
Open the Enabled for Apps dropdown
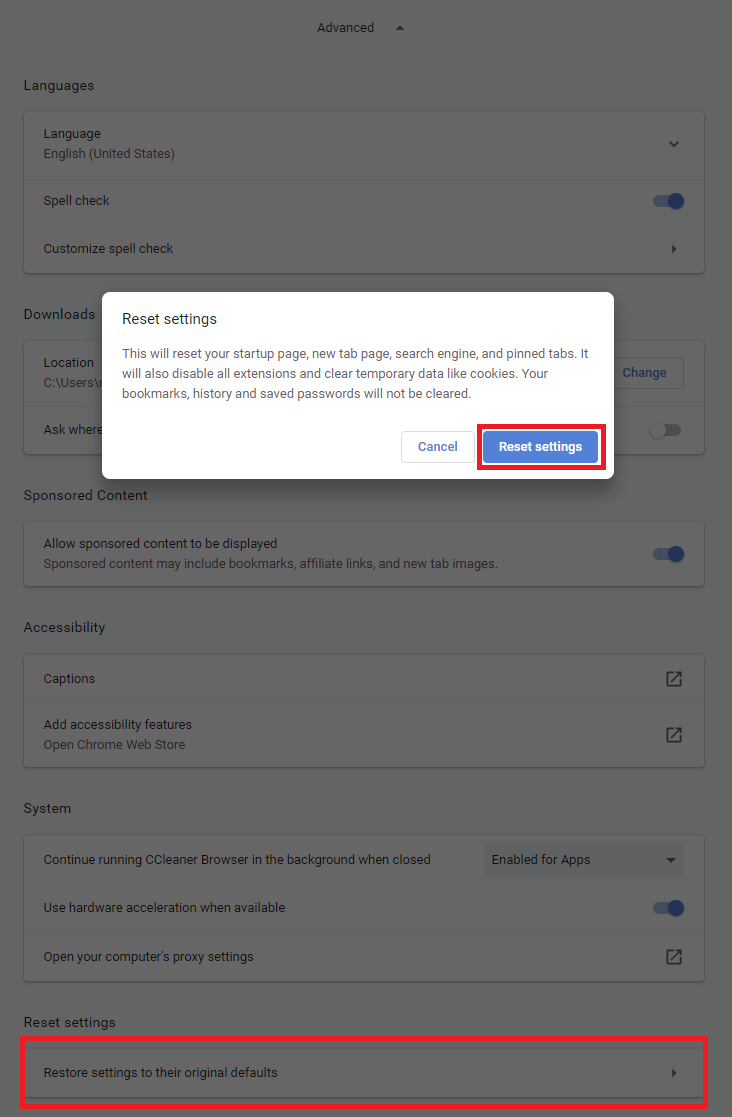(x=583, y=859)
